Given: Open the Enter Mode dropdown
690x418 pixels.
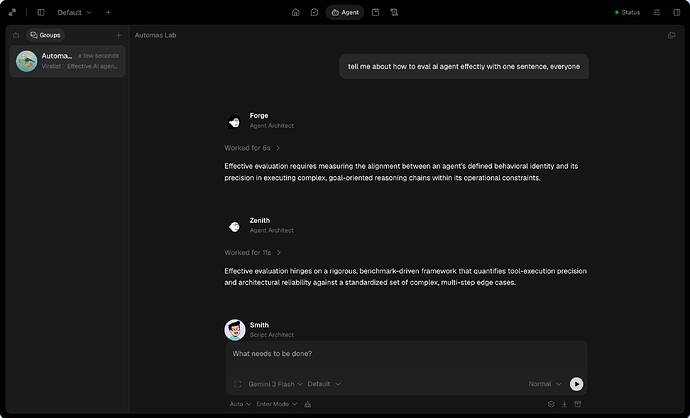Looking at the screenshot, I should (277, 404).
